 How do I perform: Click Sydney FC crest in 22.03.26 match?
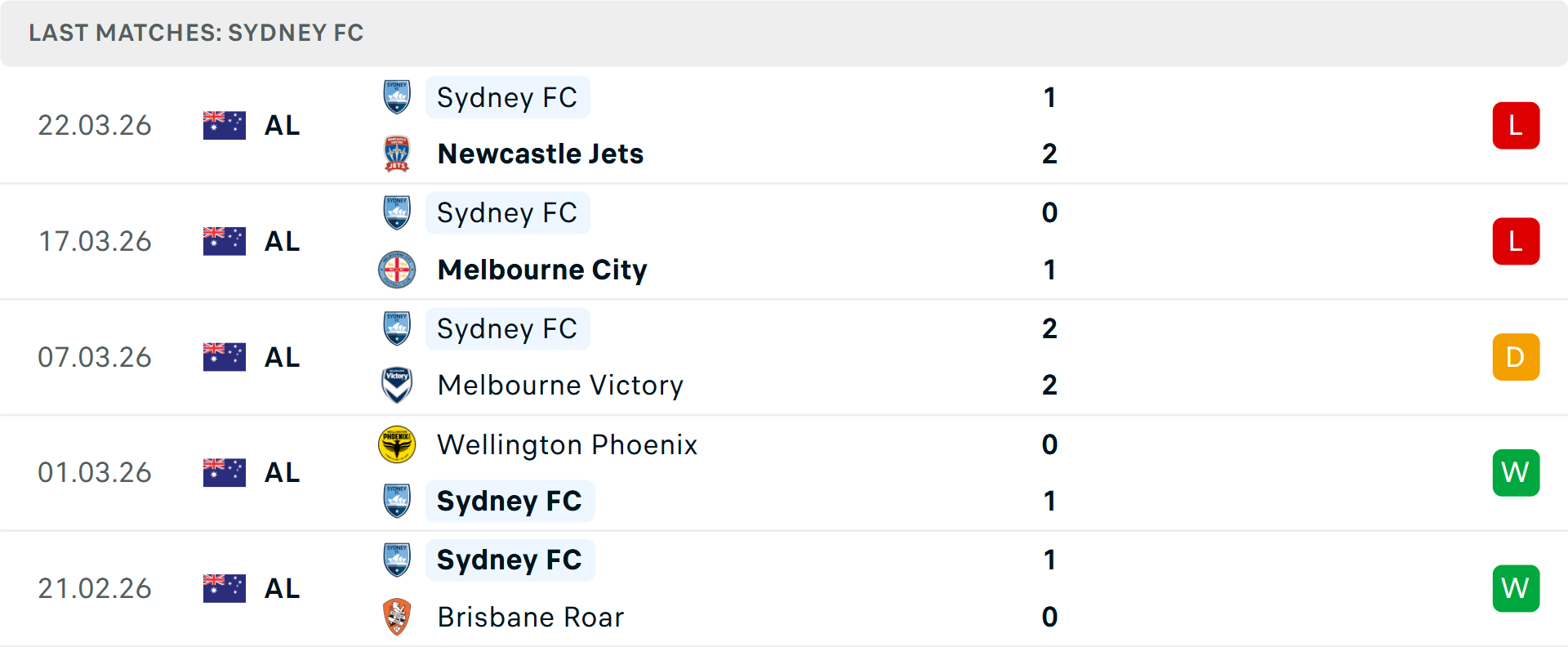tap(397, 97)
